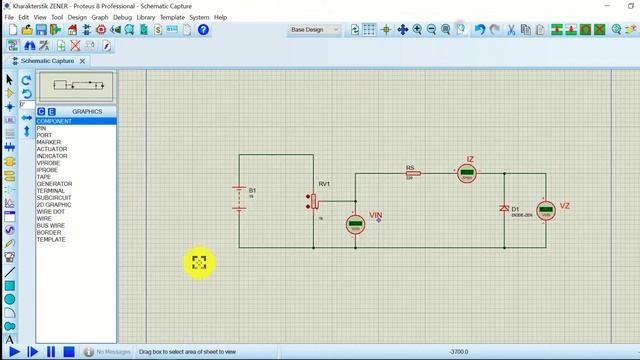Start the simulation with the Play button
The height and width of the screenshot is (360, 640).
[x=14, y=351]
